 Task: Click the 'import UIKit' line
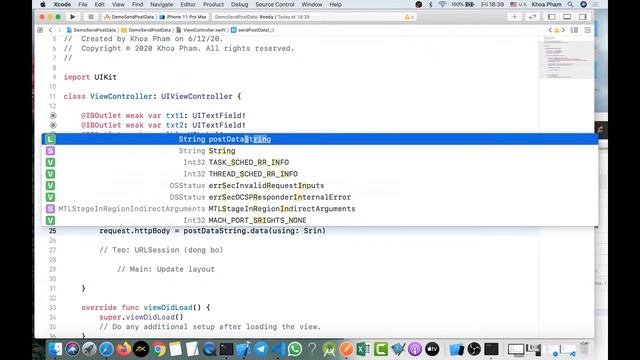tap(90, 77)
